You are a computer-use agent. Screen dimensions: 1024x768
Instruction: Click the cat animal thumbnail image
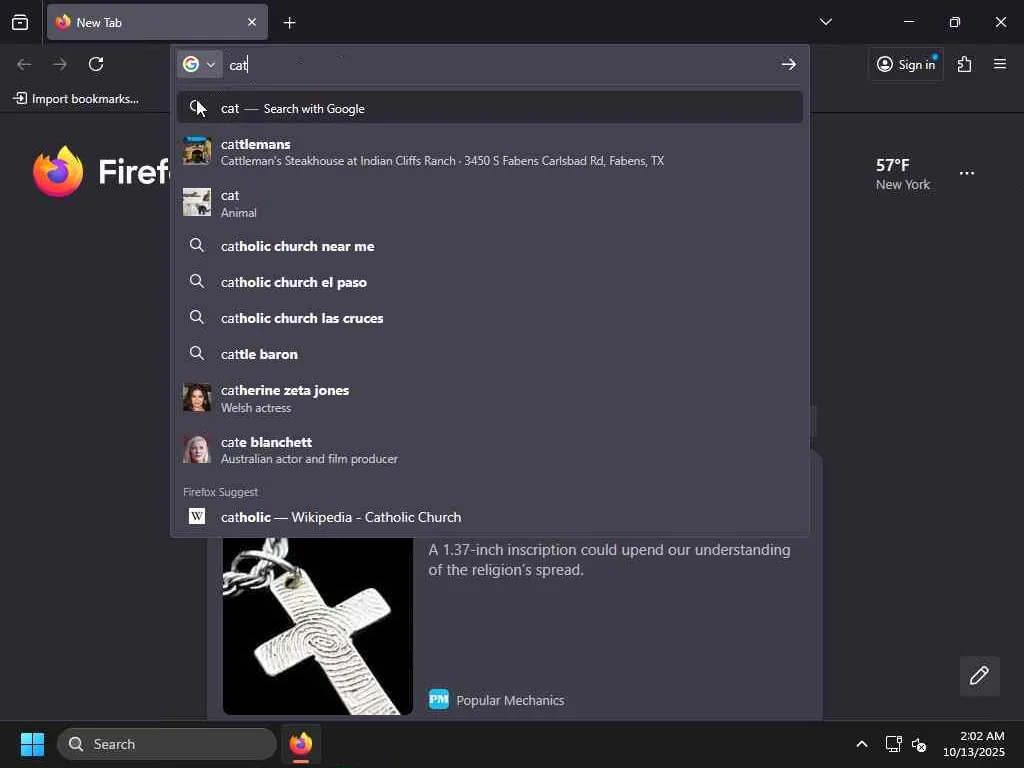coord(197,202)
